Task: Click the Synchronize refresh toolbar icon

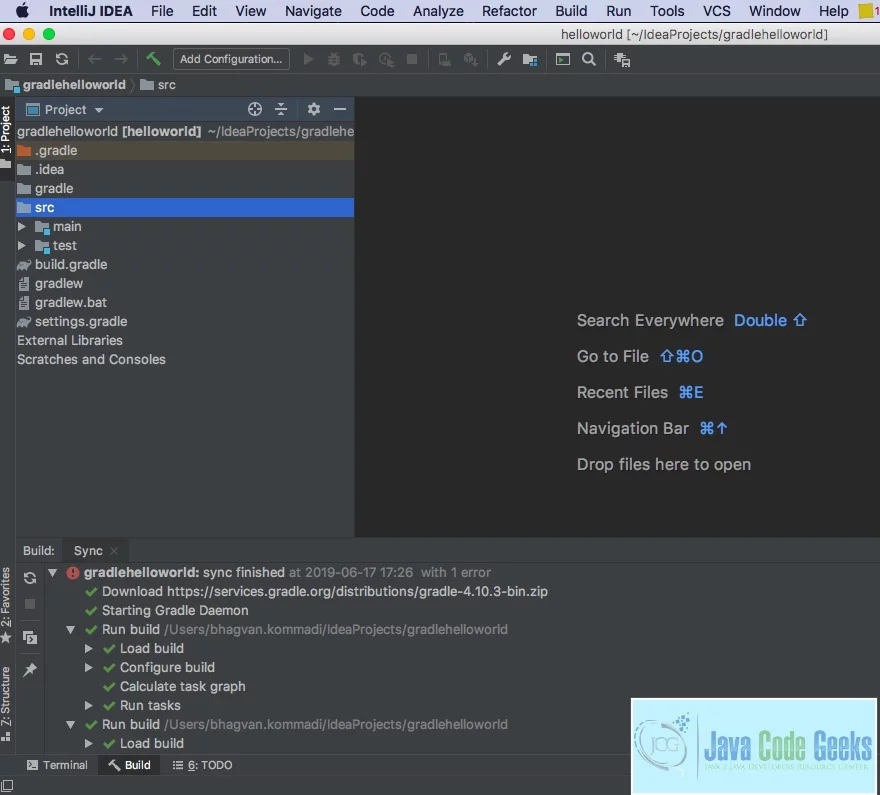Action: point(62,59)
